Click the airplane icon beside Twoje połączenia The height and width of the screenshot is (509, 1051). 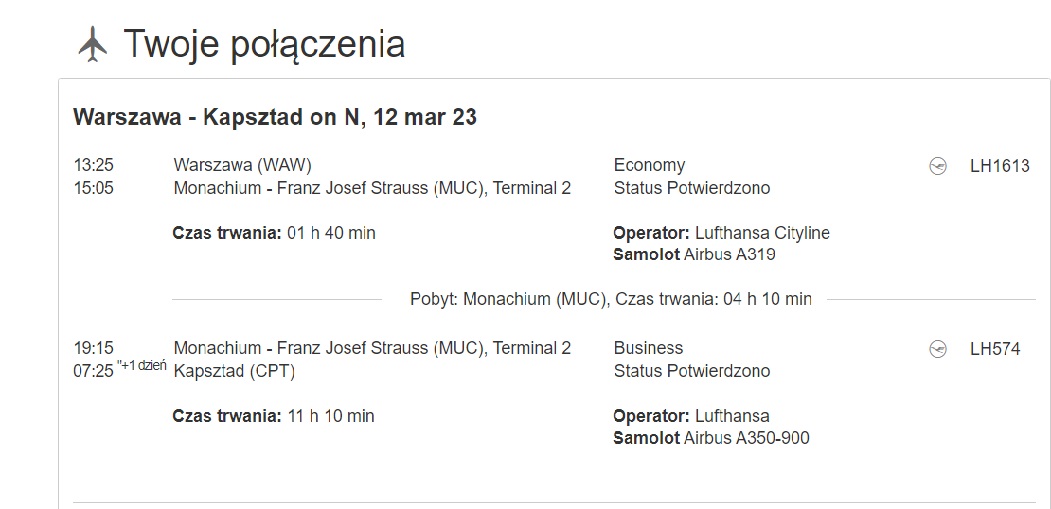pyautogui.click(x=93, y=44)
